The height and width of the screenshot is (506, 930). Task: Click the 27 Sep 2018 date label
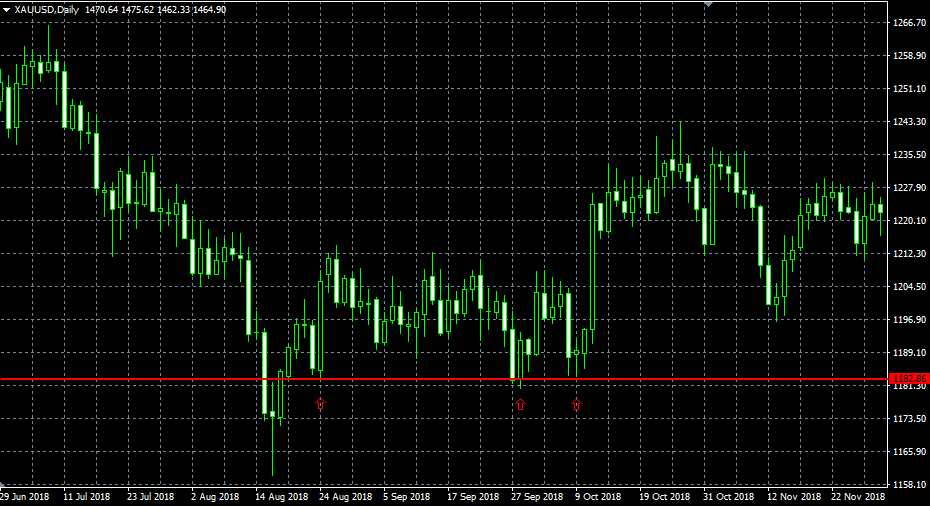[537, 497]
